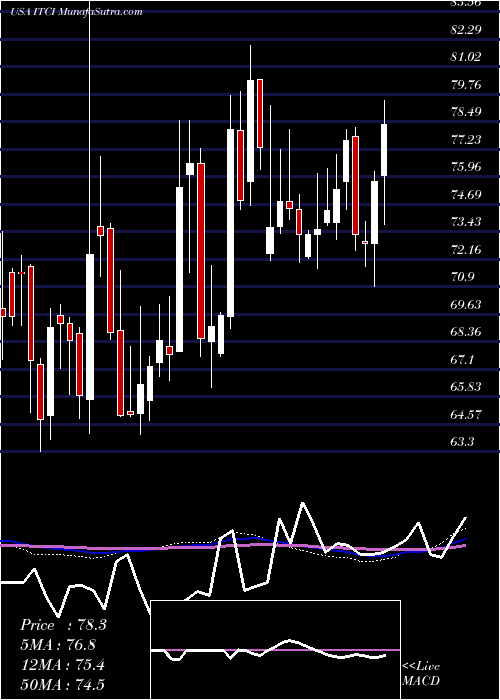The width and height of the screenshot is (500, 700).
Task: Select the 72.16 price axis label
Action: [x=467, y=249]
